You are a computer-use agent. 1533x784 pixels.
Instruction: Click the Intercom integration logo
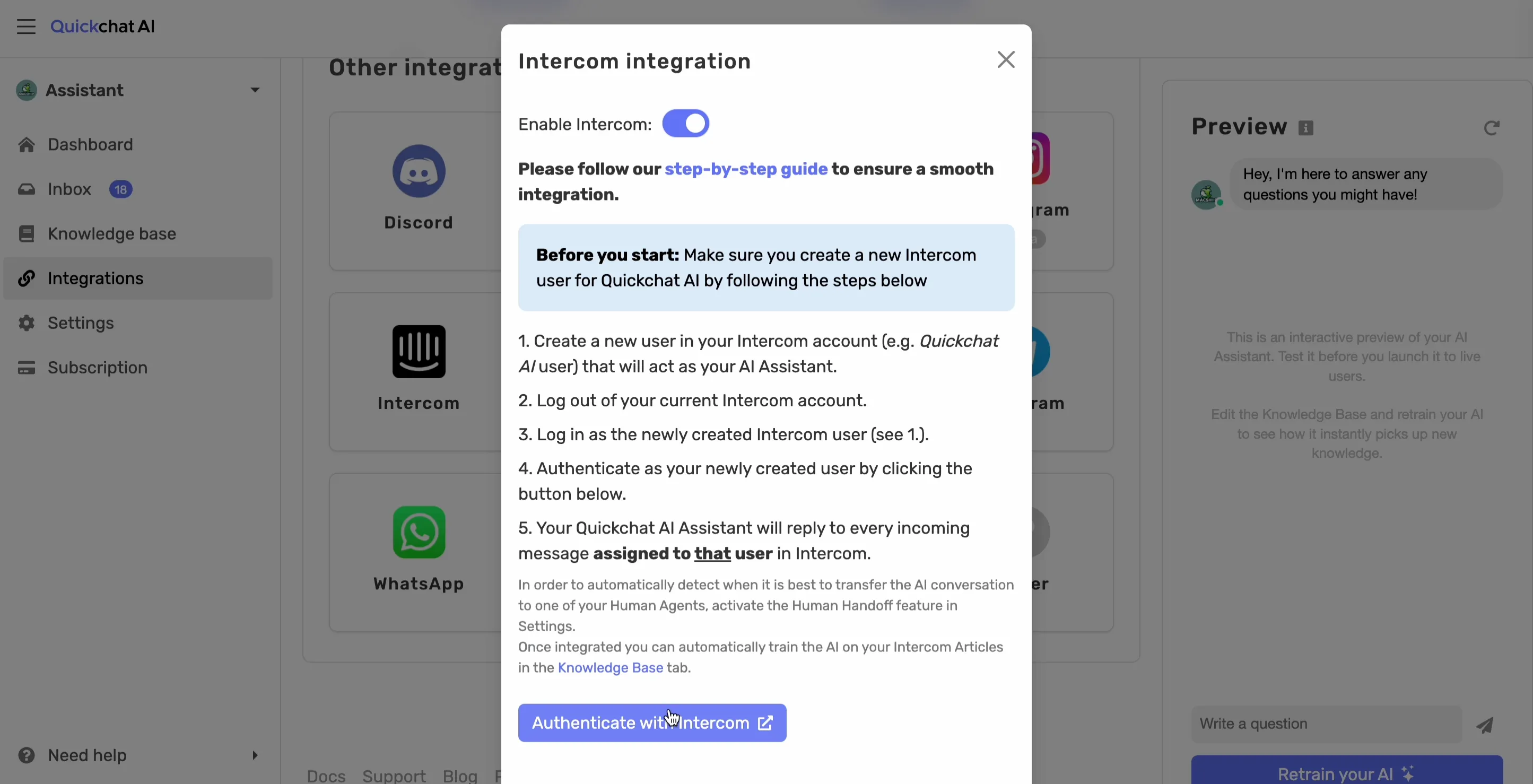pyautogui.click(x=419, y=351)
